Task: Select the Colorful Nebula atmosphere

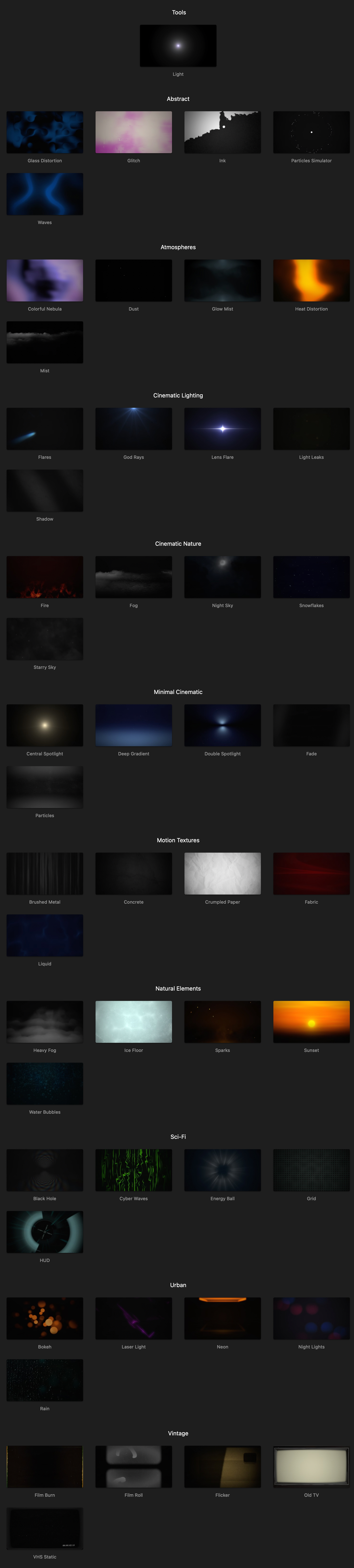Action: (45, 281)
